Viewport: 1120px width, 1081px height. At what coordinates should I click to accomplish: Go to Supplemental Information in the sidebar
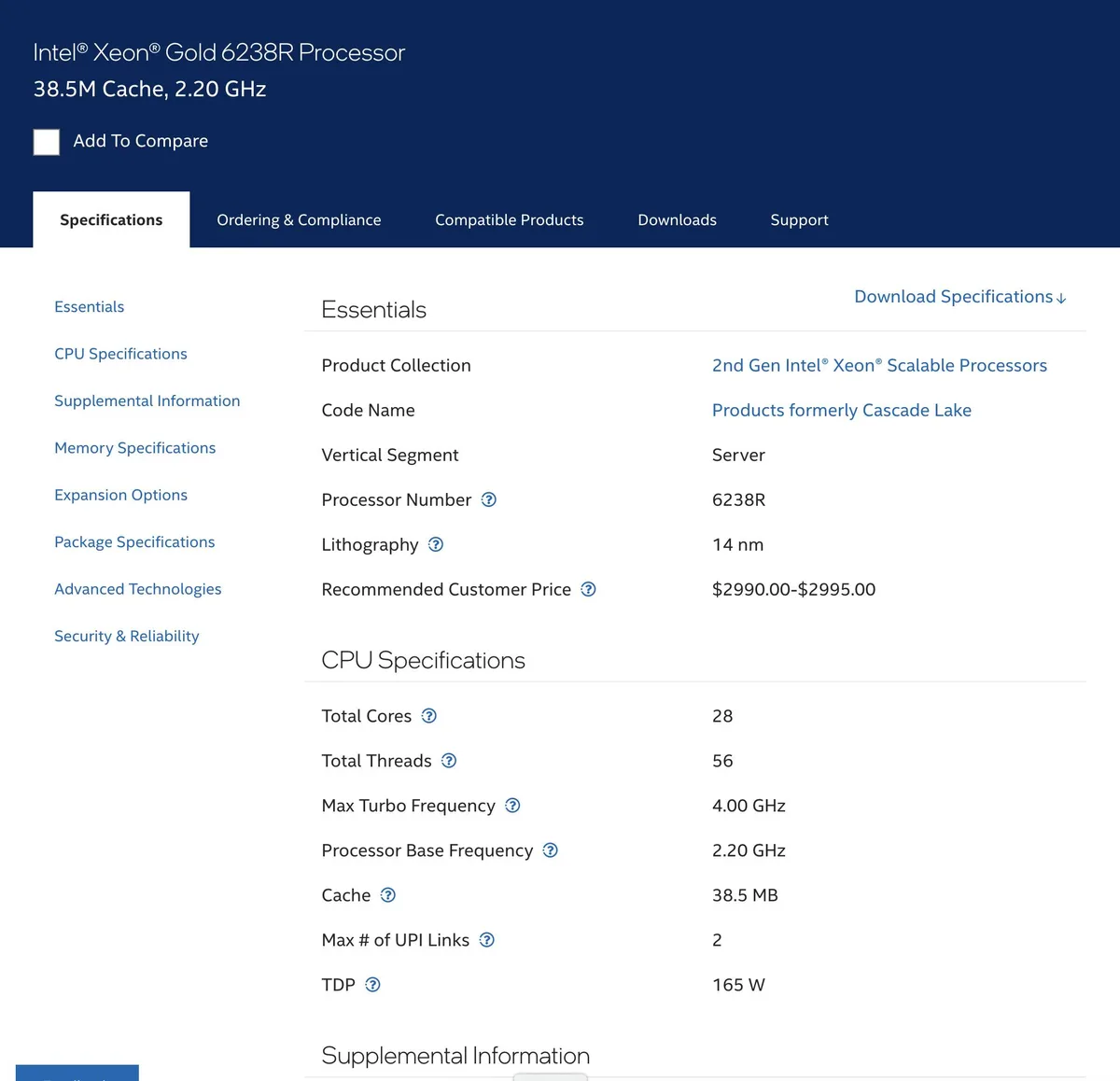147,400
